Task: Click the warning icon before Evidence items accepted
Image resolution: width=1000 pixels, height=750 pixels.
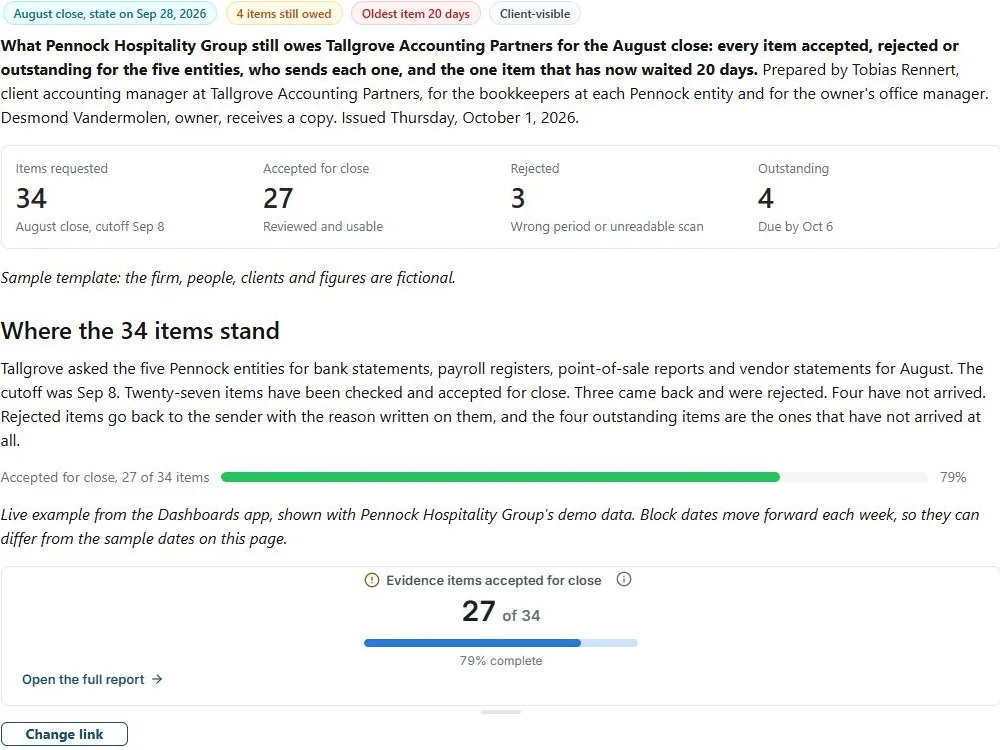Action: click(x=371, y=580)
